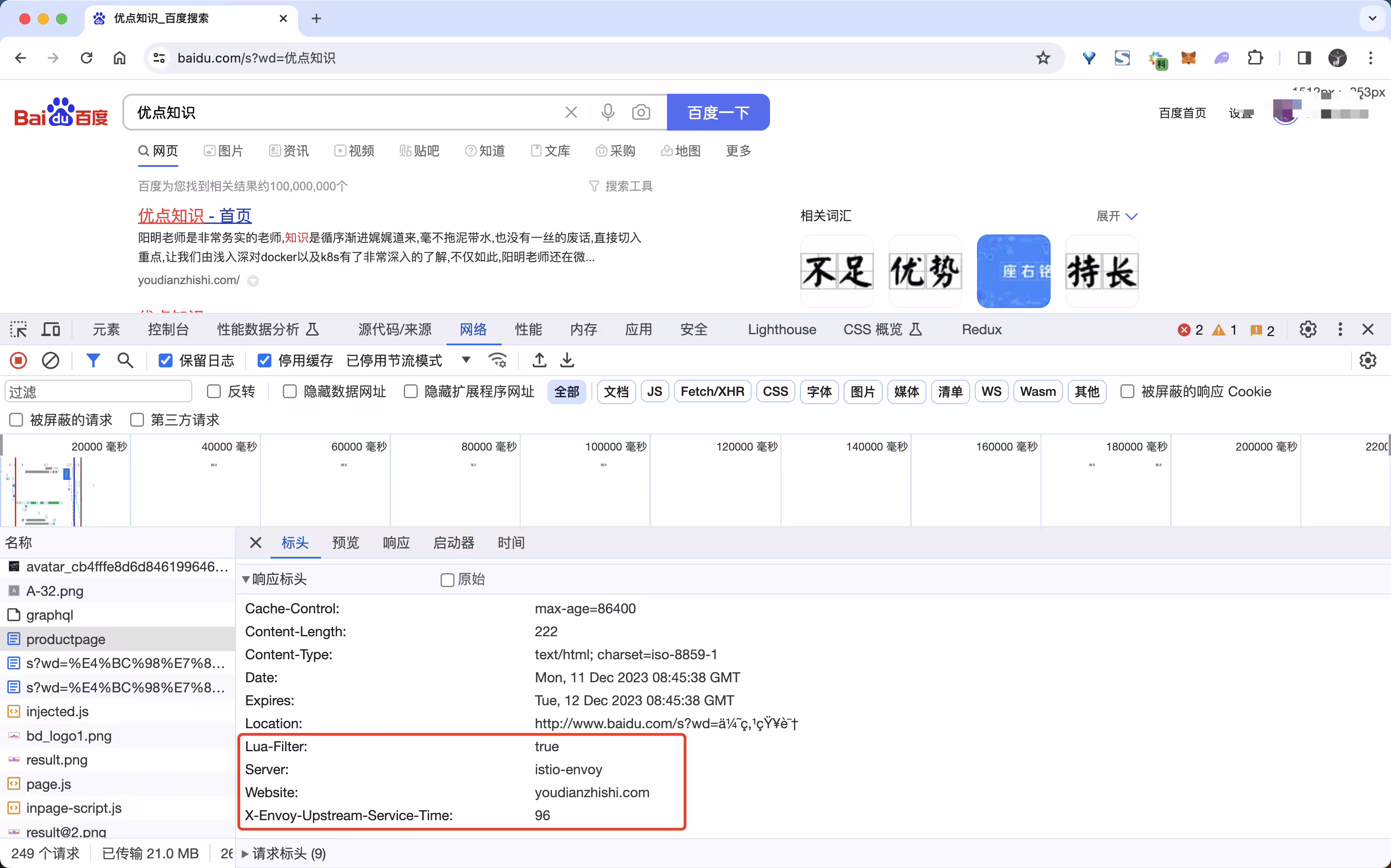Click the export HAR download icon
This screenshot has height=868, width=1391.
(x=567, y=360)
